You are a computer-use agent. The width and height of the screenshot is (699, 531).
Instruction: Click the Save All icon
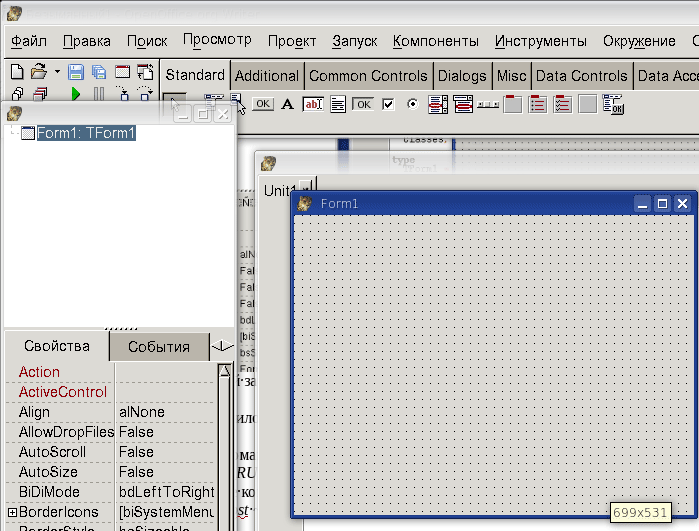pos(99,72)
